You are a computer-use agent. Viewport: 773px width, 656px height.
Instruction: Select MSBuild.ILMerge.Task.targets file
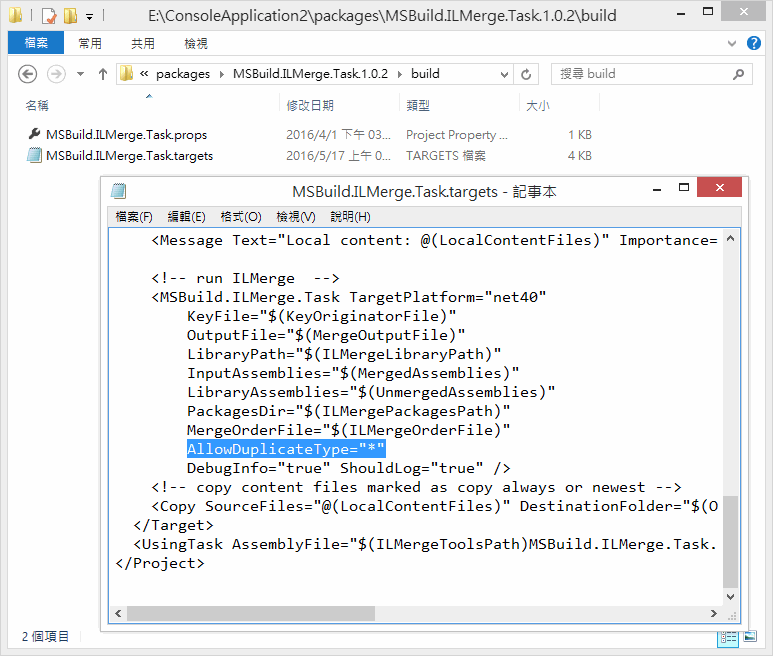click(130, 156)
